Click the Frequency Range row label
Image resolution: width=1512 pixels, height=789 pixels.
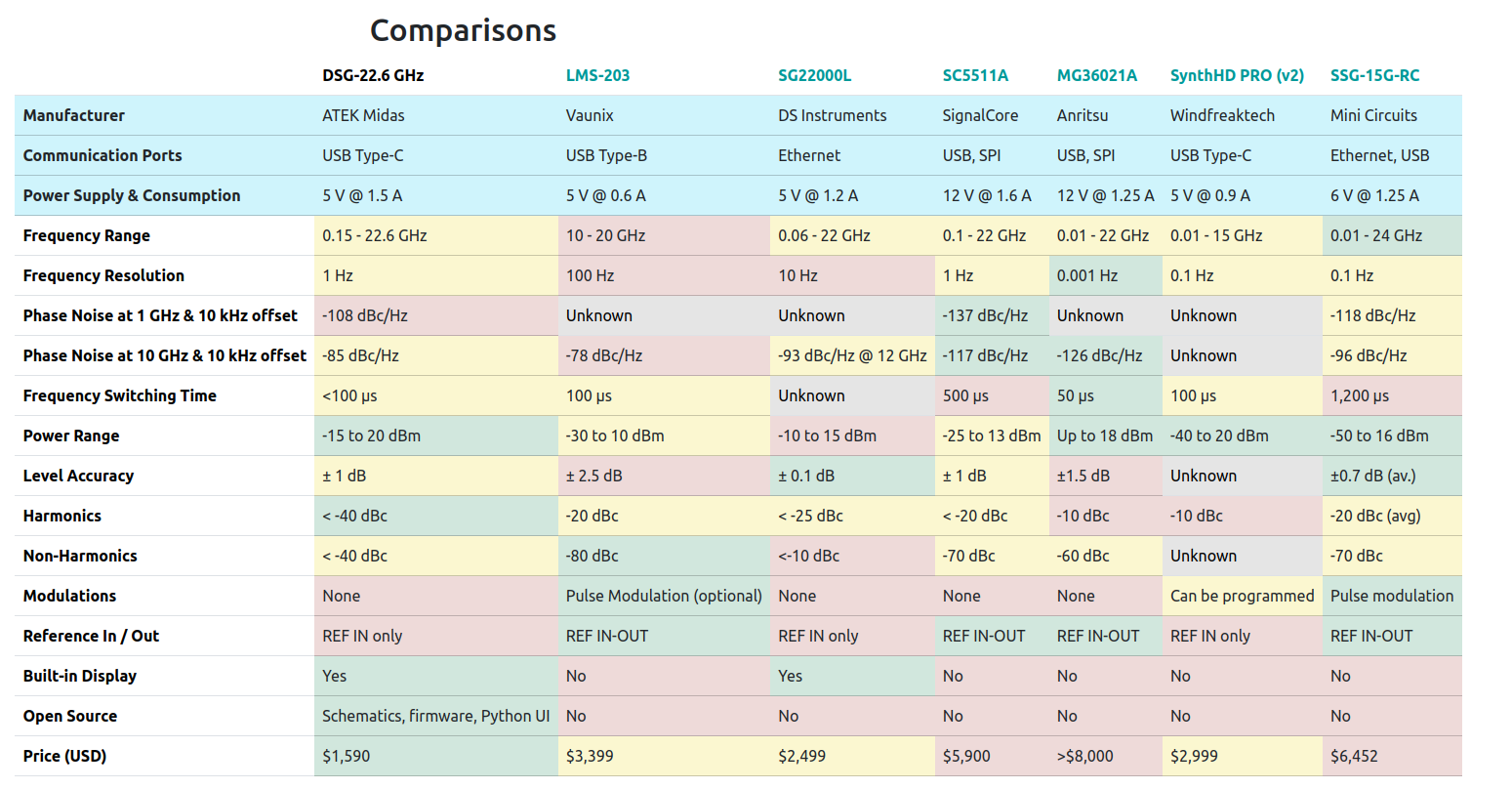87,235
